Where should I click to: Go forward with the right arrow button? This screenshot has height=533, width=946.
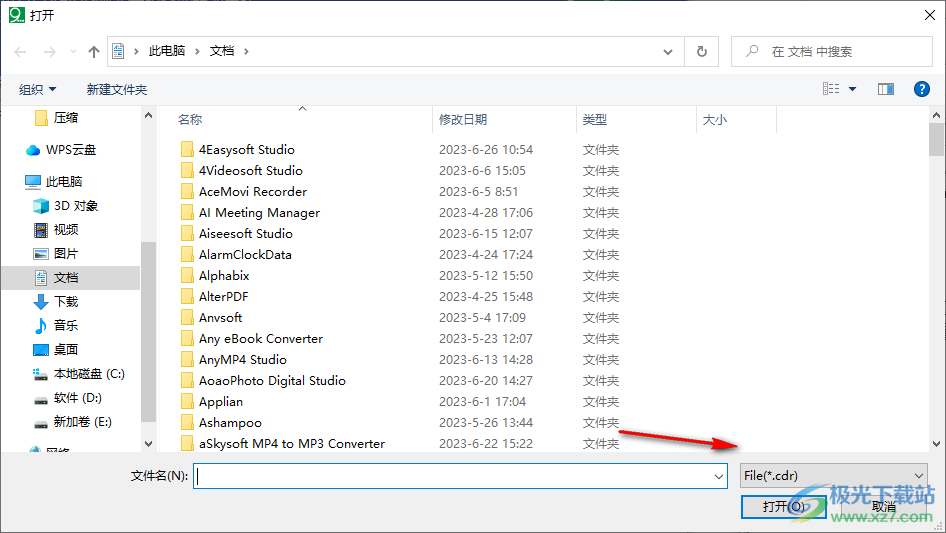point(49,52)
